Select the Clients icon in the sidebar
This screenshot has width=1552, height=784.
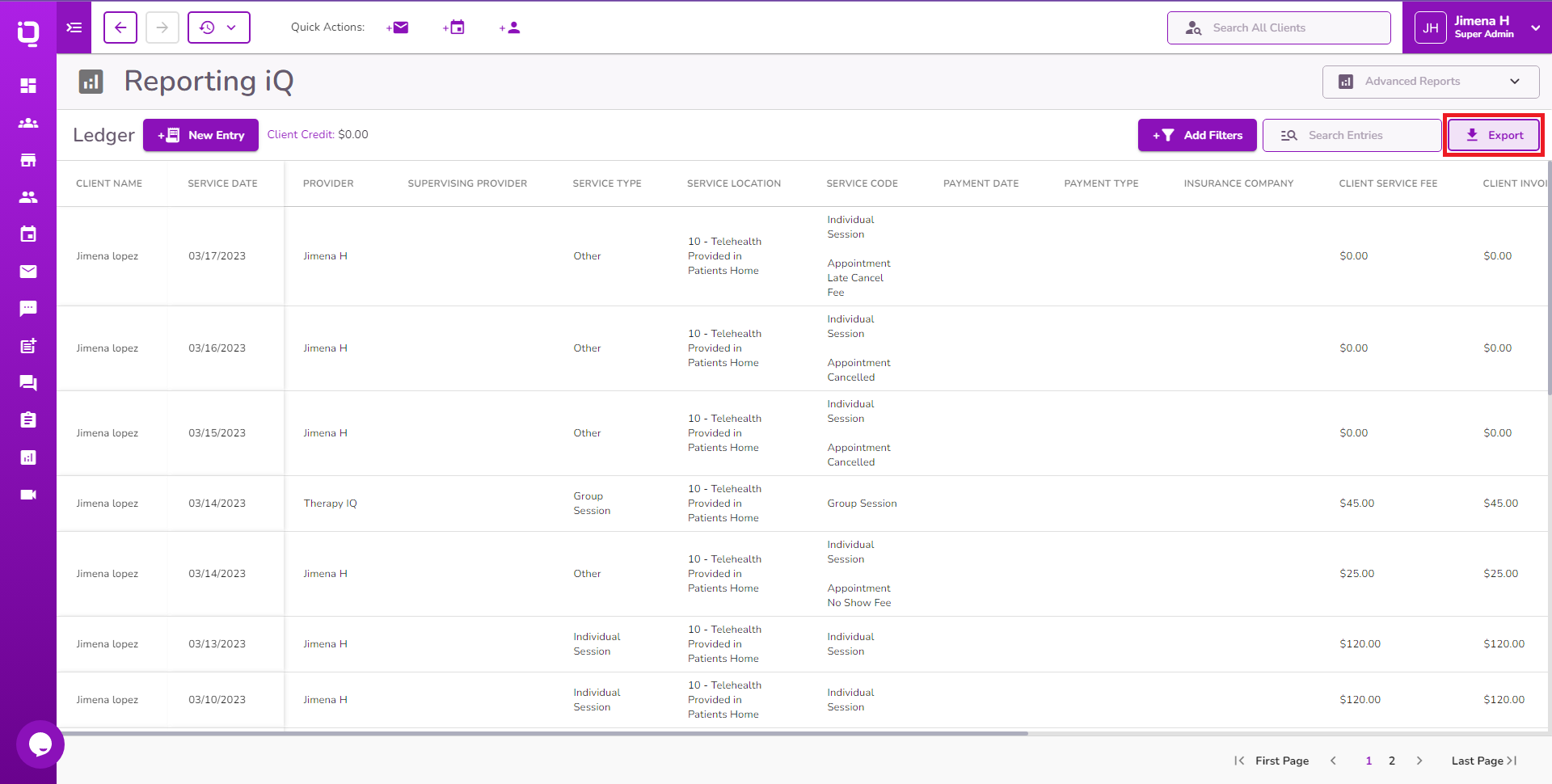click(28, 123)
